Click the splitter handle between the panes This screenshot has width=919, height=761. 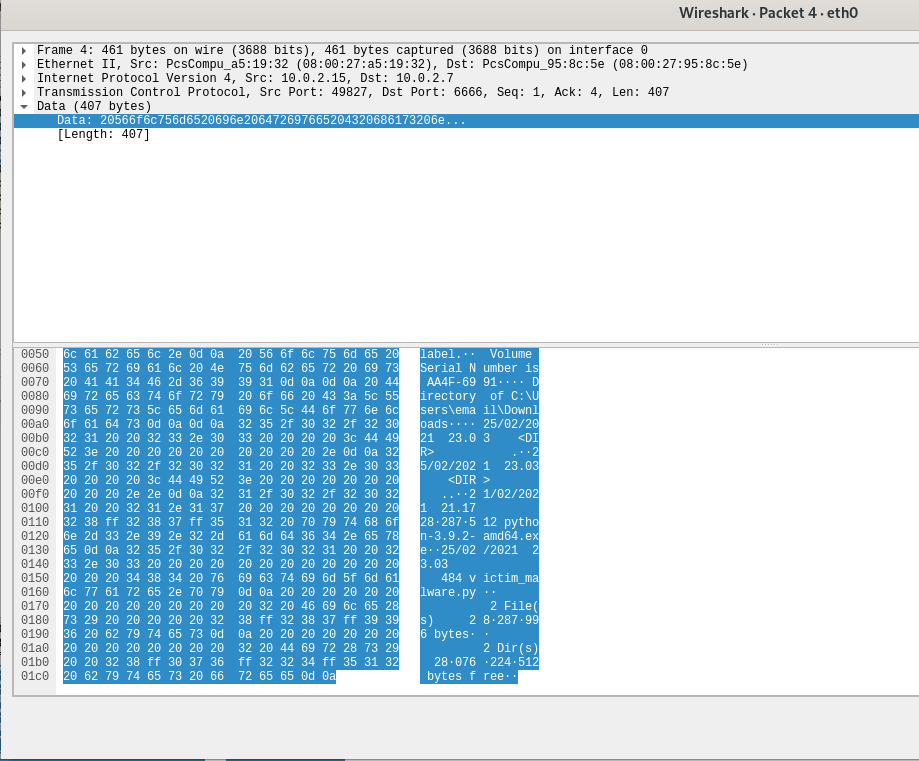pyautogui.click(x=768, y=344)
